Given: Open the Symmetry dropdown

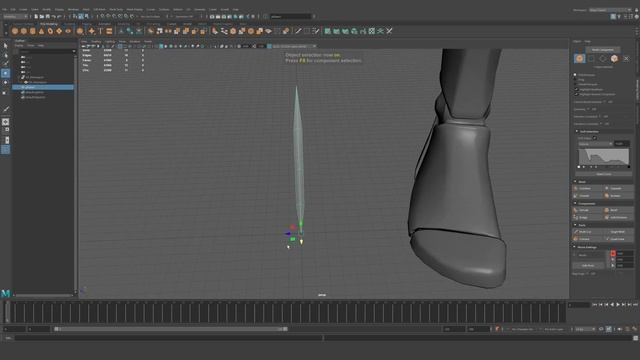Looking at the screenshot, I should (x=590, y=109).
